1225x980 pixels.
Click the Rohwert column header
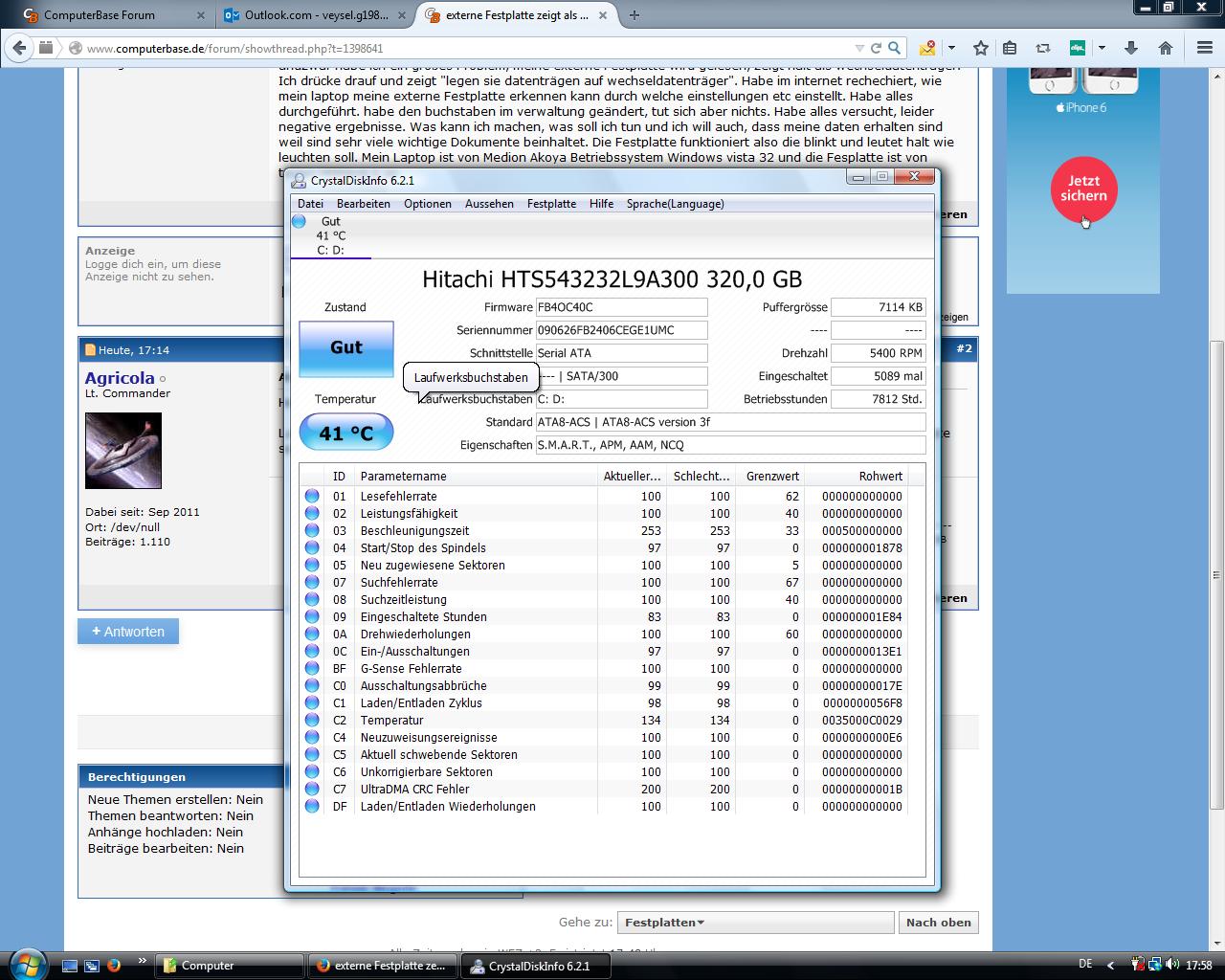coord(856,476)
